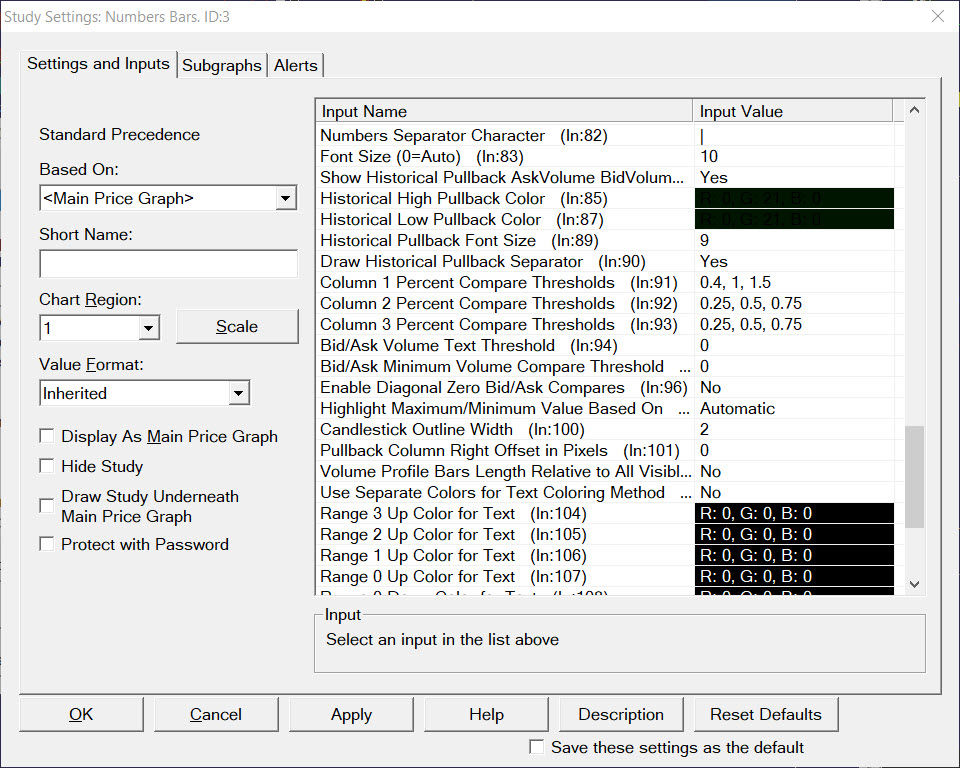Enable Display As Main Price Graph checkbox
The height and width of the screenshot is (768, 960).
pos(47,436)
